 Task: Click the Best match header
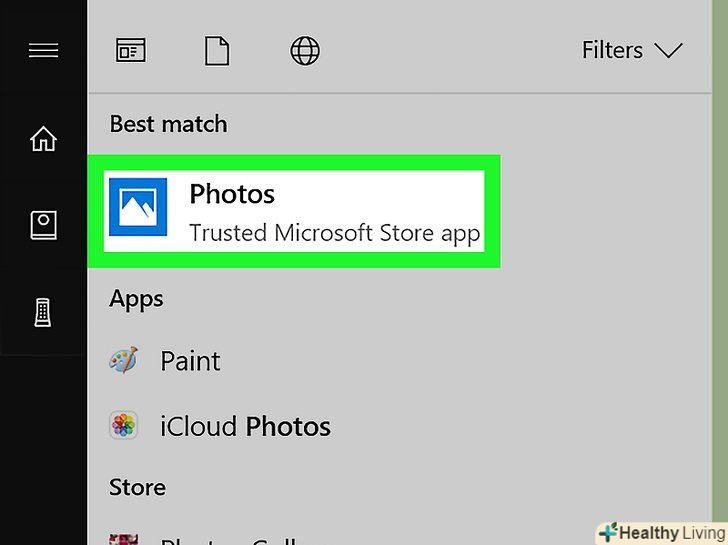coord(168,124)
